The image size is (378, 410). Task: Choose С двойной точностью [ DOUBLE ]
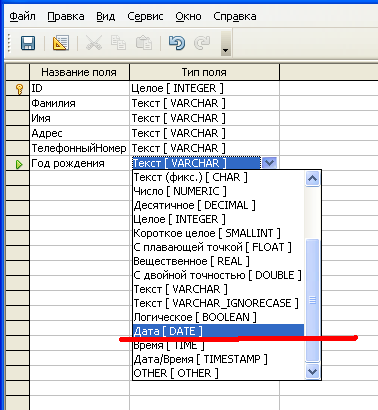click(218, 275)
